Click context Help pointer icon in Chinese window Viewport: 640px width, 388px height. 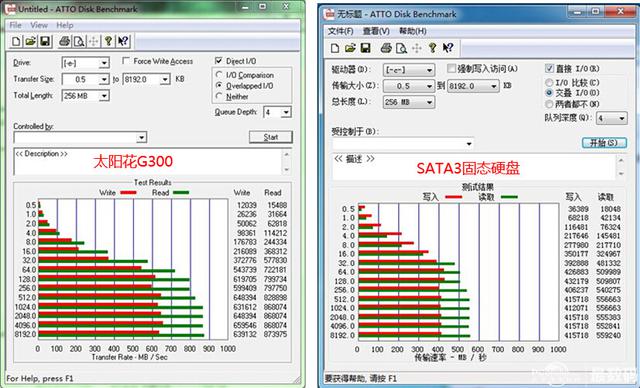click(x=448, y=48)
